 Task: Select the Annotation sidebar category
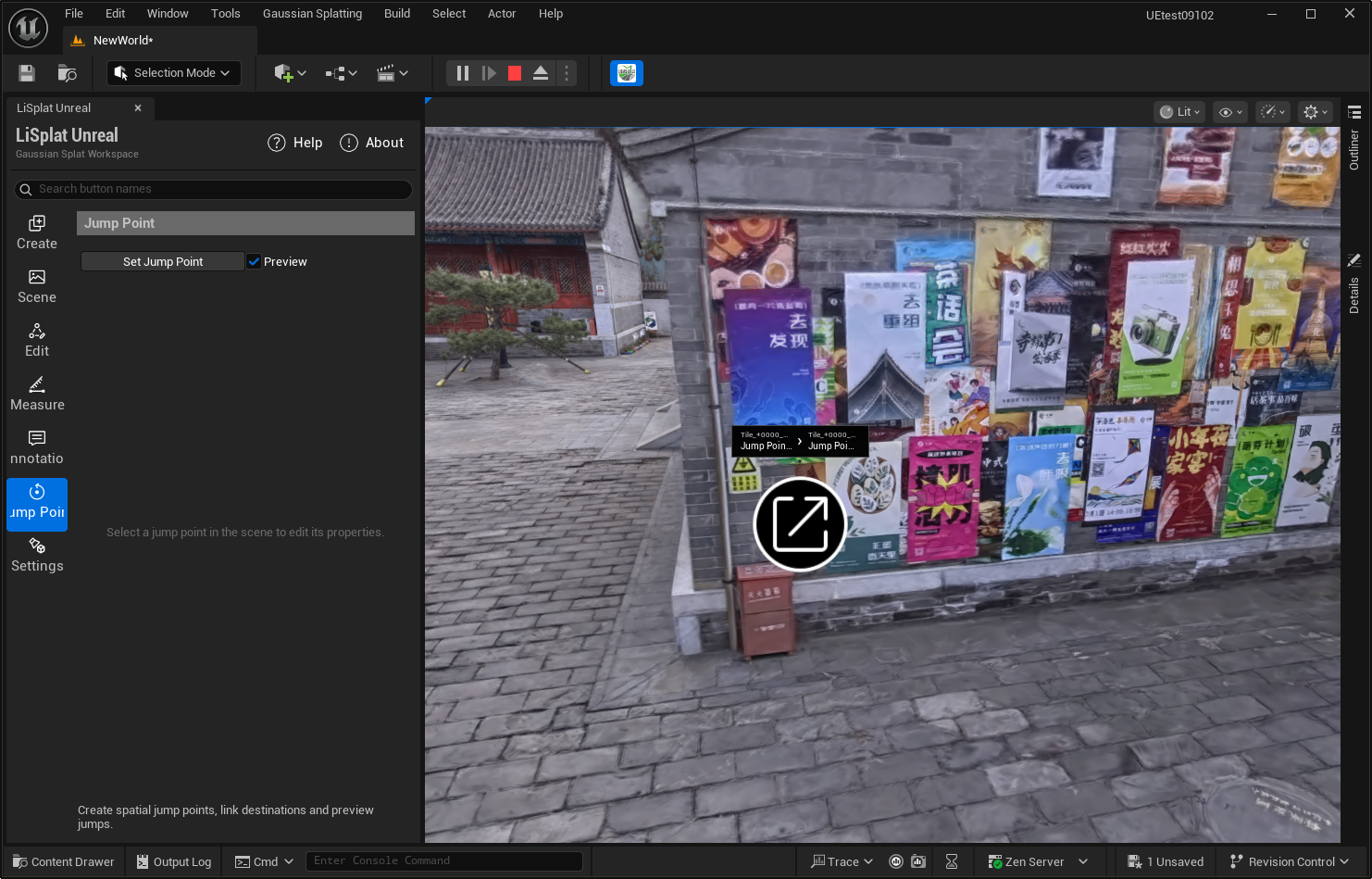tap(37, 447)
